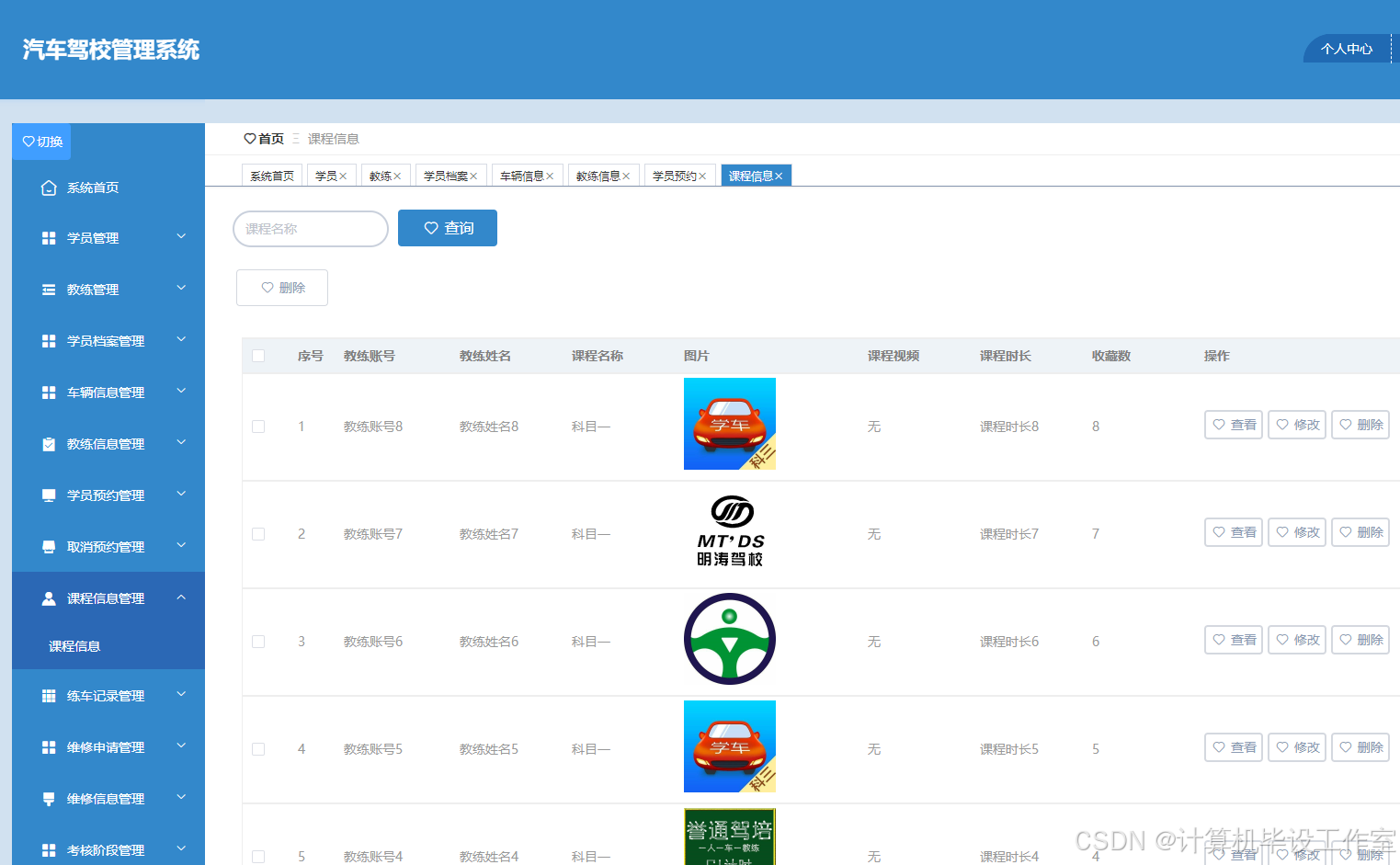This screenshot has width=1400, height=865.
Task: Click the 课程时长 column header
Action: [x=1006, y=356]
